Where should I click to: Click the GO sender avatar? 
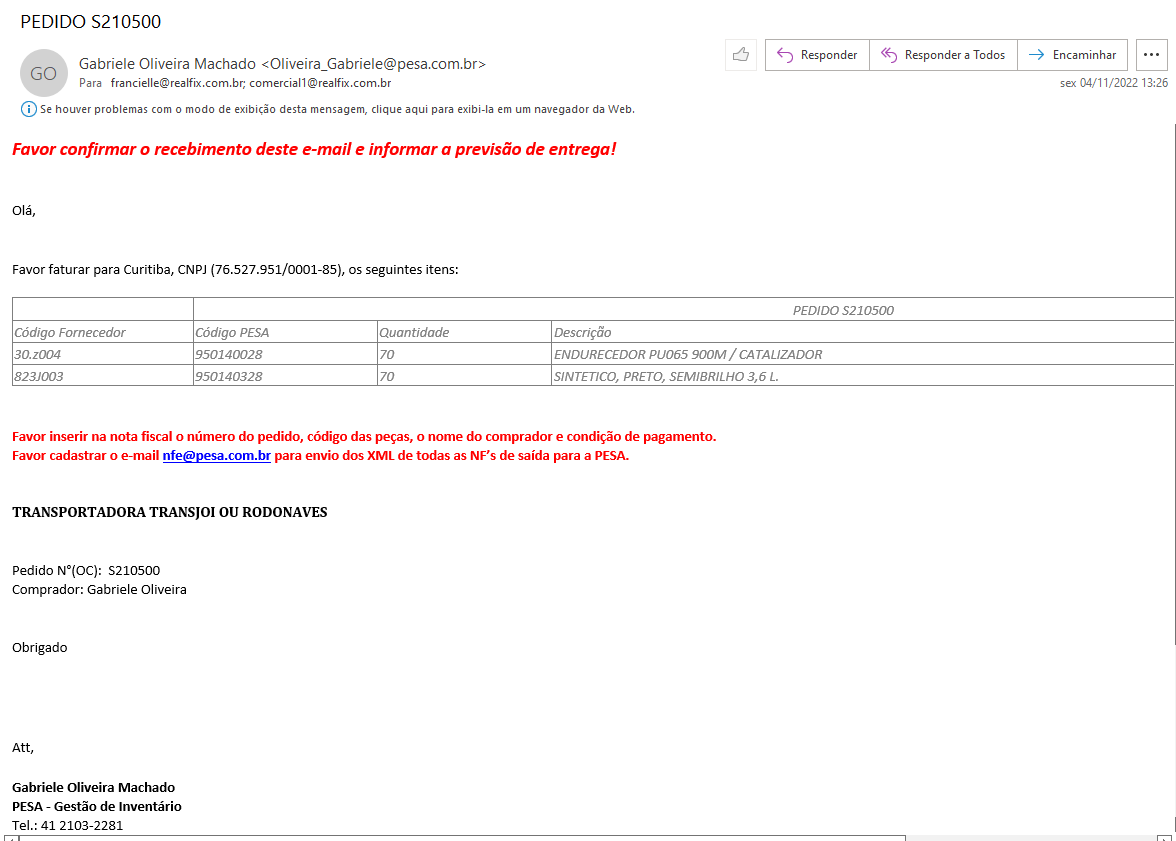44,73
